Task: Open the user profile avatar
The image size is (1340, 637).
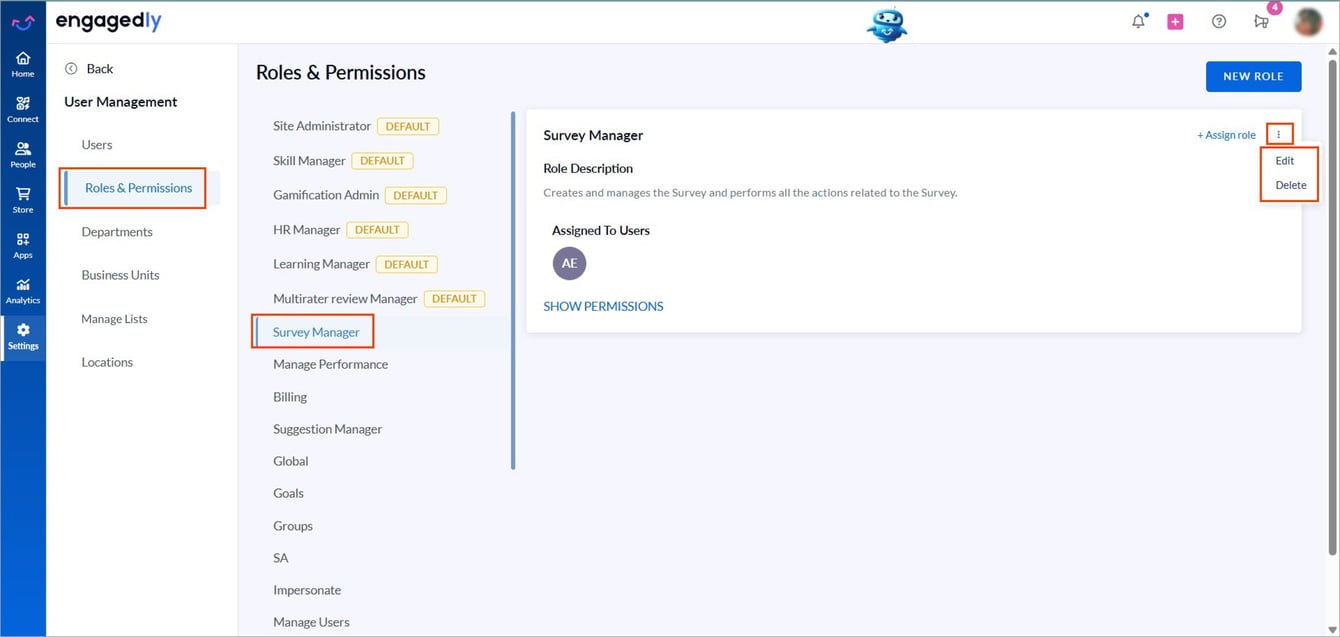Action: [x=1308, y=21]
